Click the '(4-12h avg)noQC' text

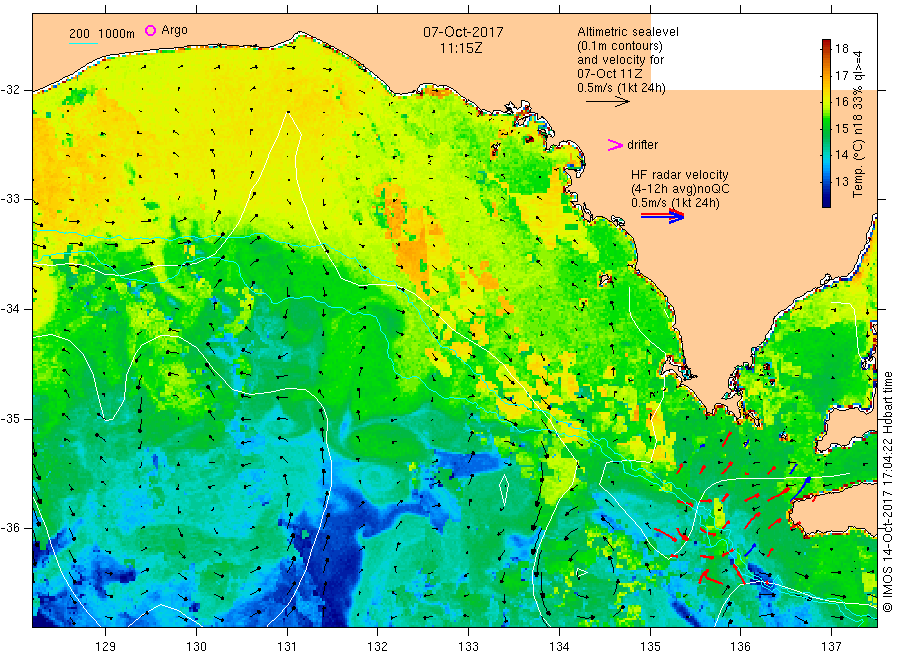(x=680, y=189)
